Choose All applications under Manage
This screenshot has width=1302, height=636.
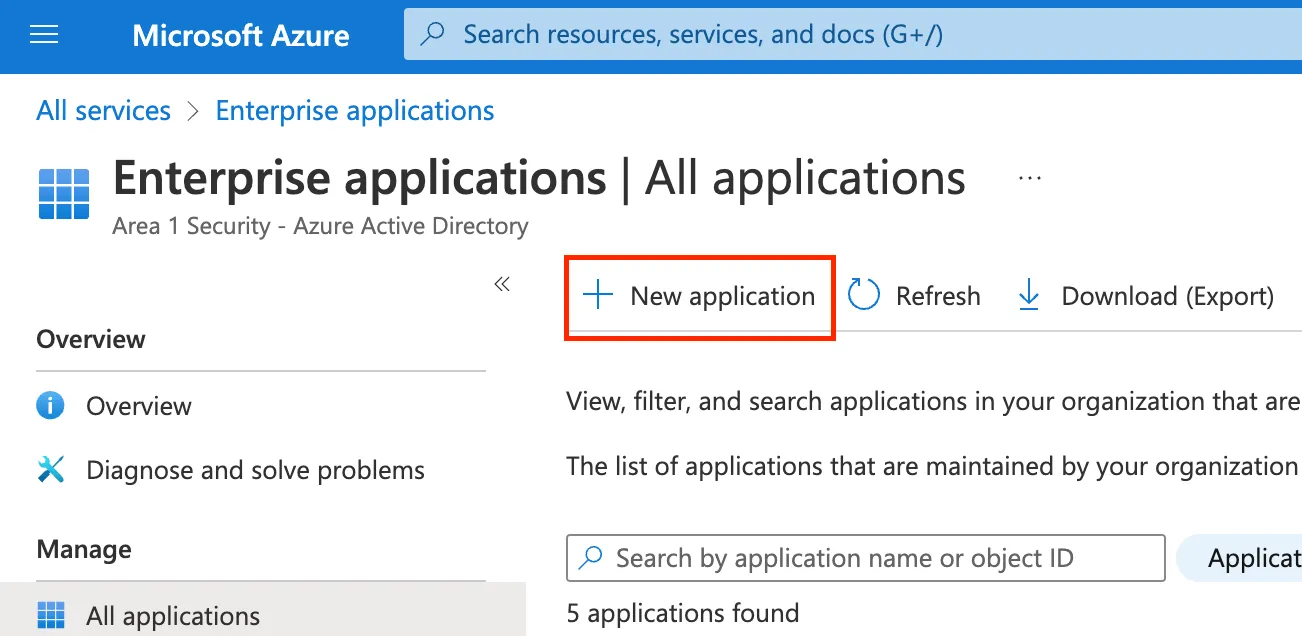tap(174, 614)
